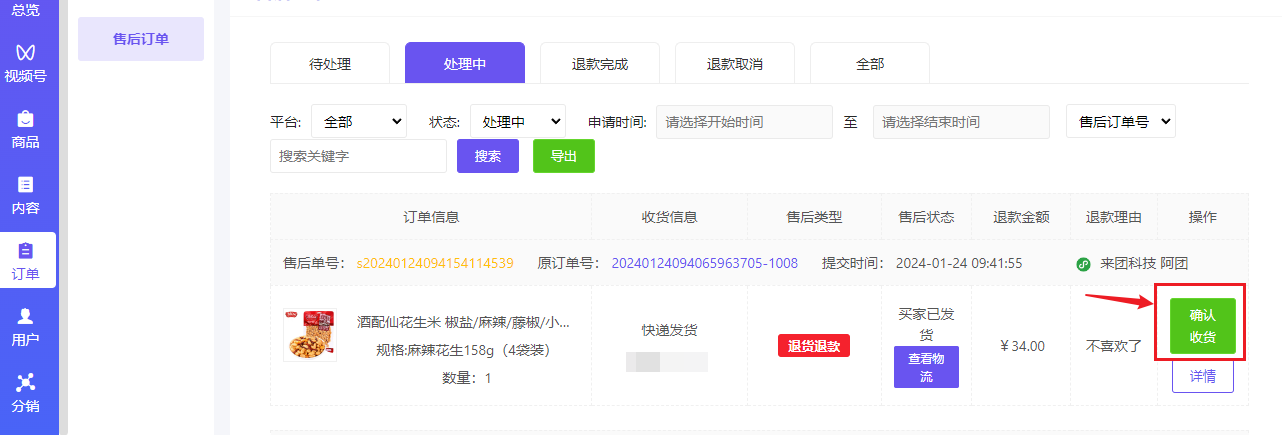Open original order 20240124094065963705-1008

coord(704,263)
